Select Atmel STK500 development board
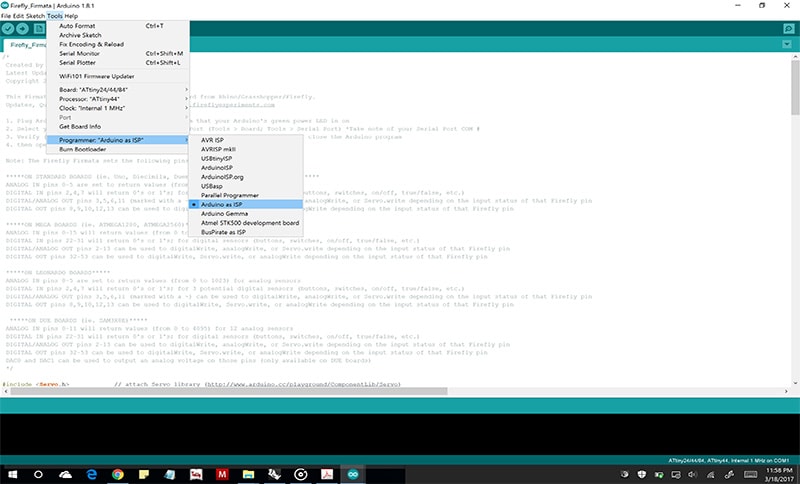The image size is (800, 484). coord(246,223)
